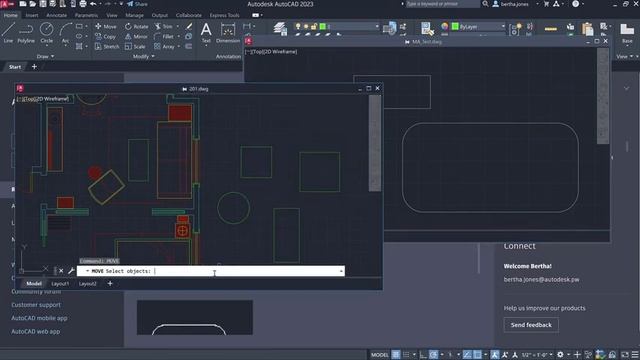Toggle snap mode in status bar

[x=406, y=354]
